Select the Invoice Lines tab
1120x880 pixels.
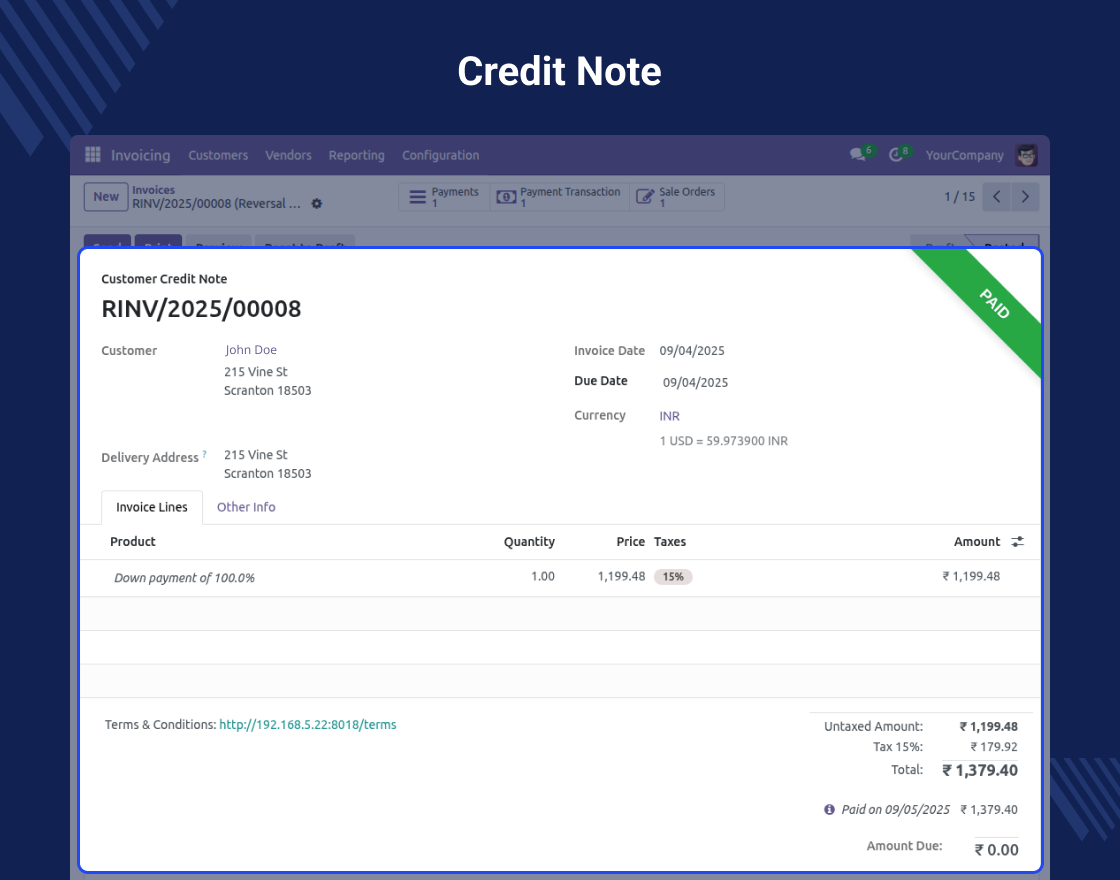coord(151,507)
